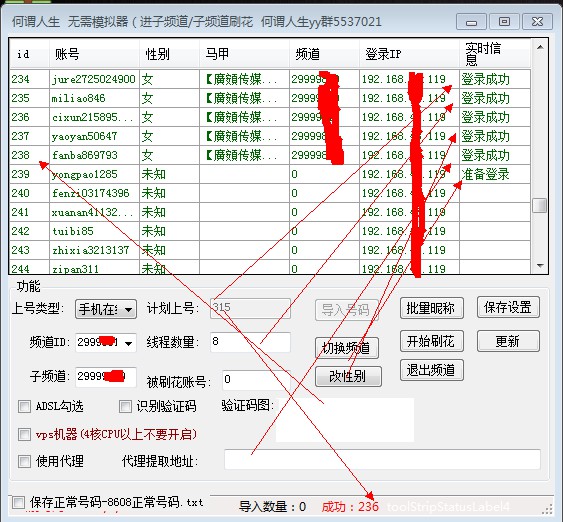Maximize the 何谓人生 window
The image size is (563, 522).
coord(504,22)
